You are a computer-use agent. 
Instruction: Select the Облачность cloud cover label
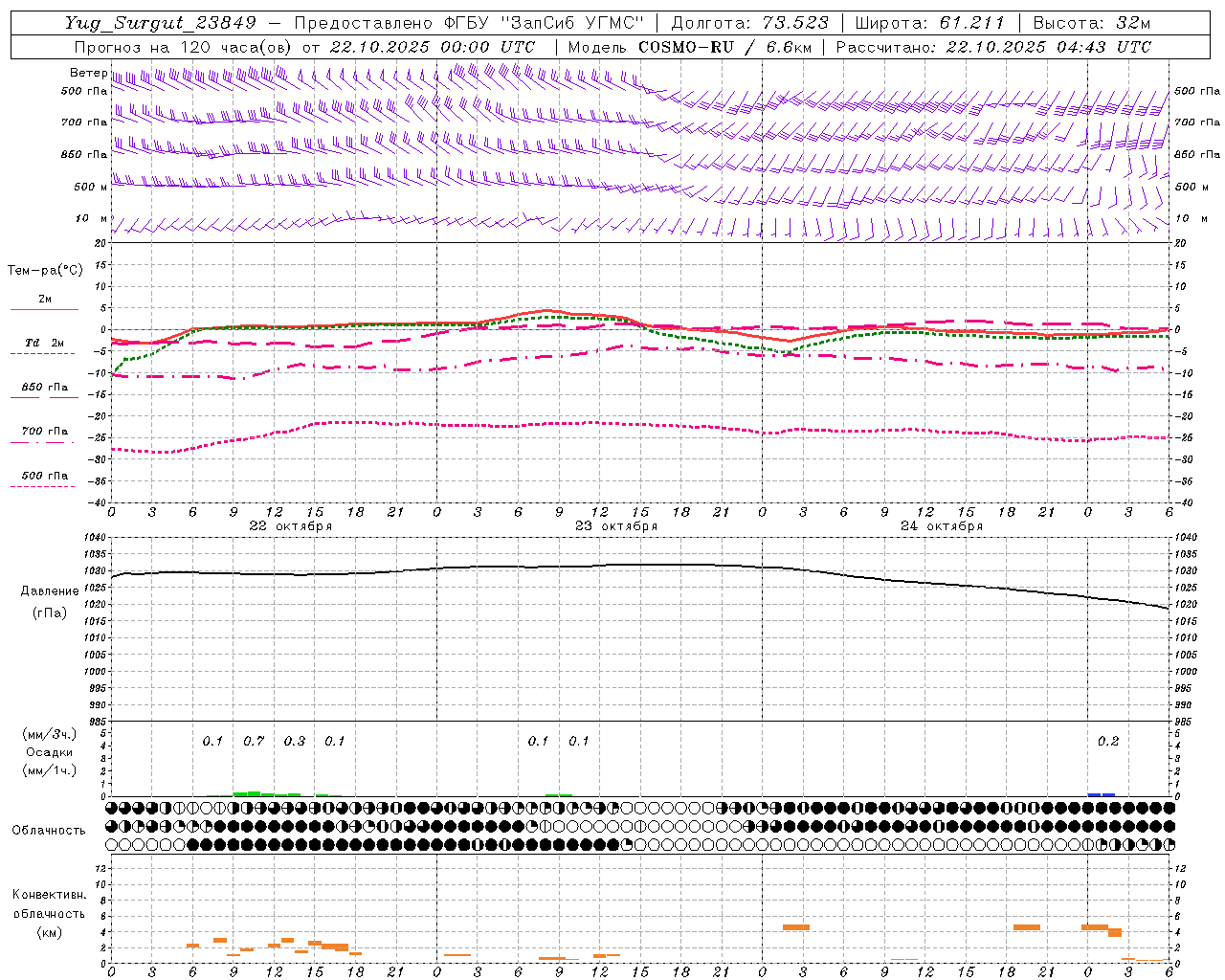point(49,831)
